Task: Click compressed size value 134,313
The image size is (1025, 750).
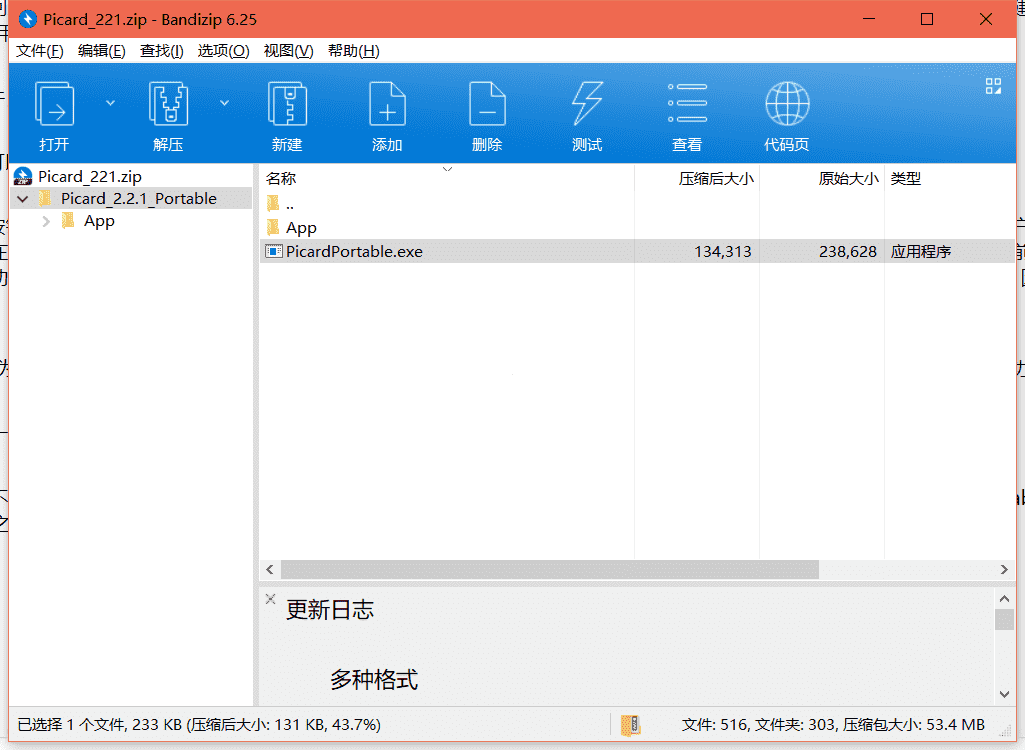Action: [x=722, y=252]
